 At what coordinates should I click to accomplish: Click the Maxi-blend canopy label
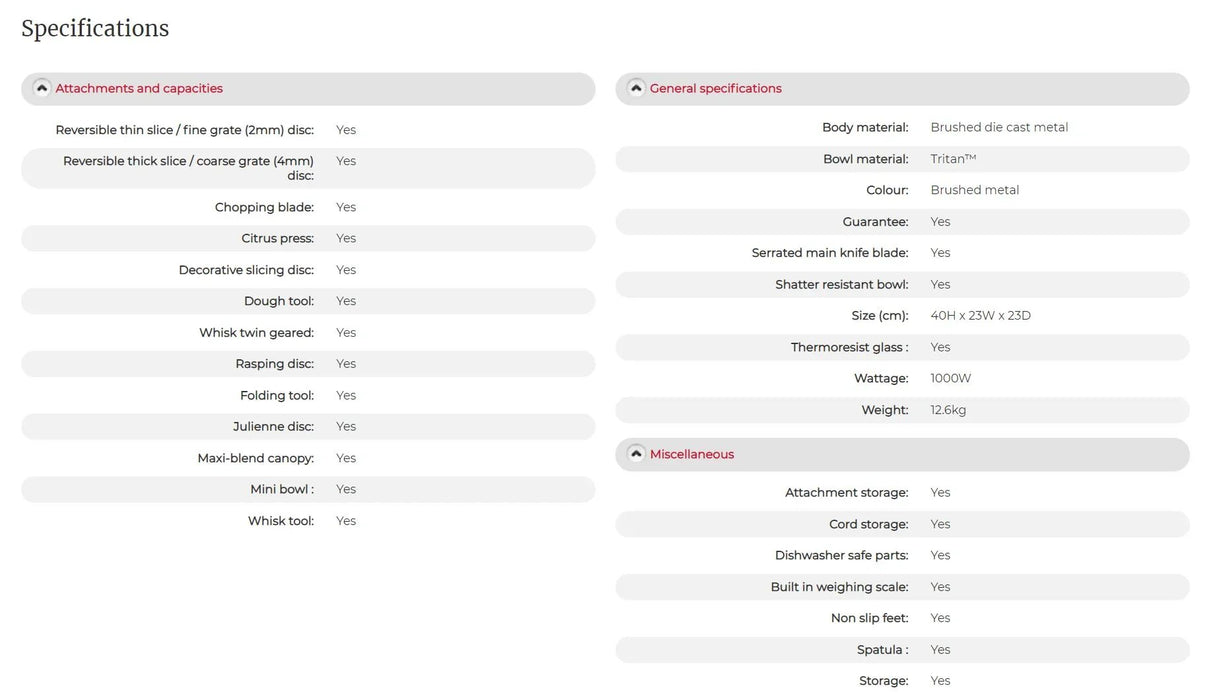pyautogui.click(x=255, y=459)
